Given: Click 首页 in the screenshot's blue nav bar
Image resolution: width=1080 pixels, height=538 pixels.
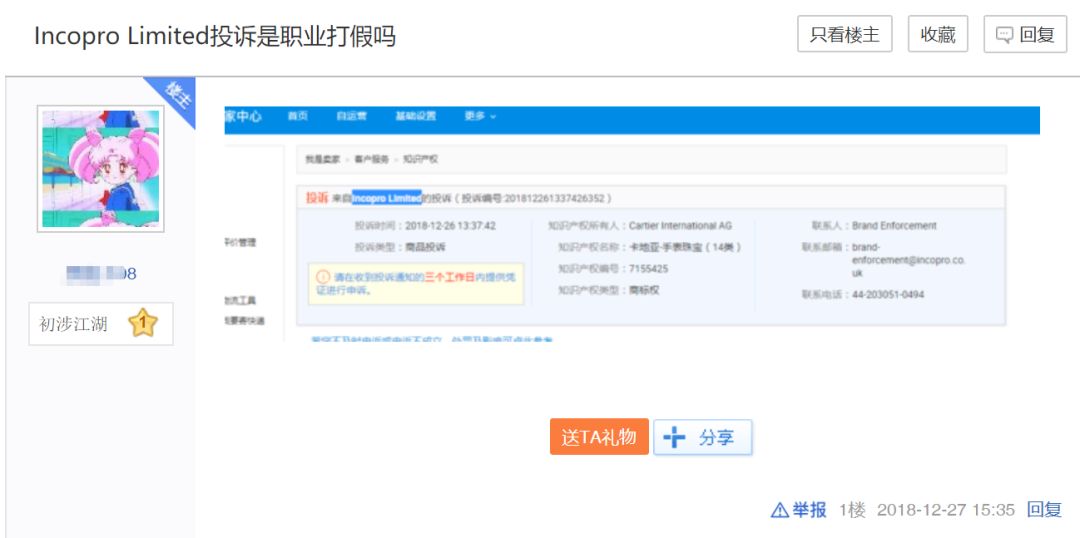Looking at the screenshot, I should pyautogui.click(x=298, y=116).
